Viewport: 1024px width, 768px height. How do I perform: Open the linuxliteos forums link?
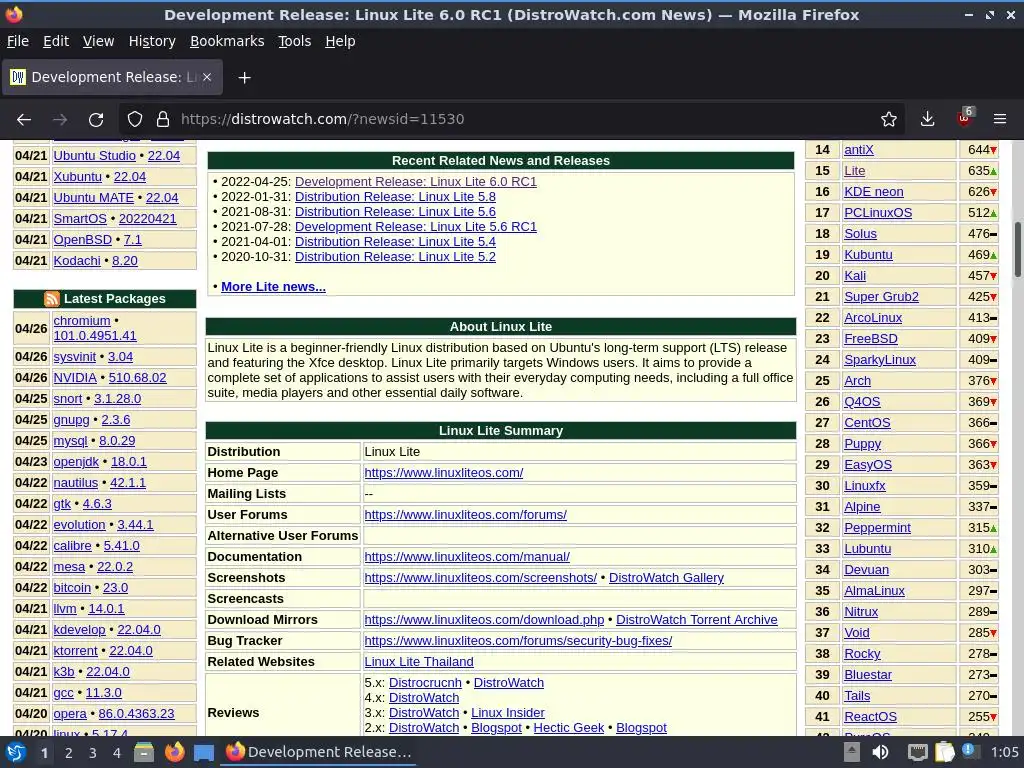click(x=466, y=515)
